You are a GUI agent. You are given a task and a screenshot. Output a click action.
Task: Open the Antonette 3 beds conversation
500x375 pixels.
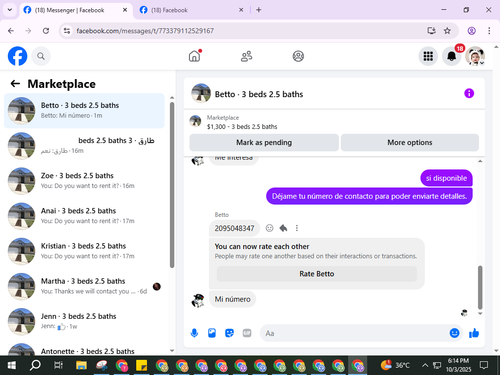(84, 349)
